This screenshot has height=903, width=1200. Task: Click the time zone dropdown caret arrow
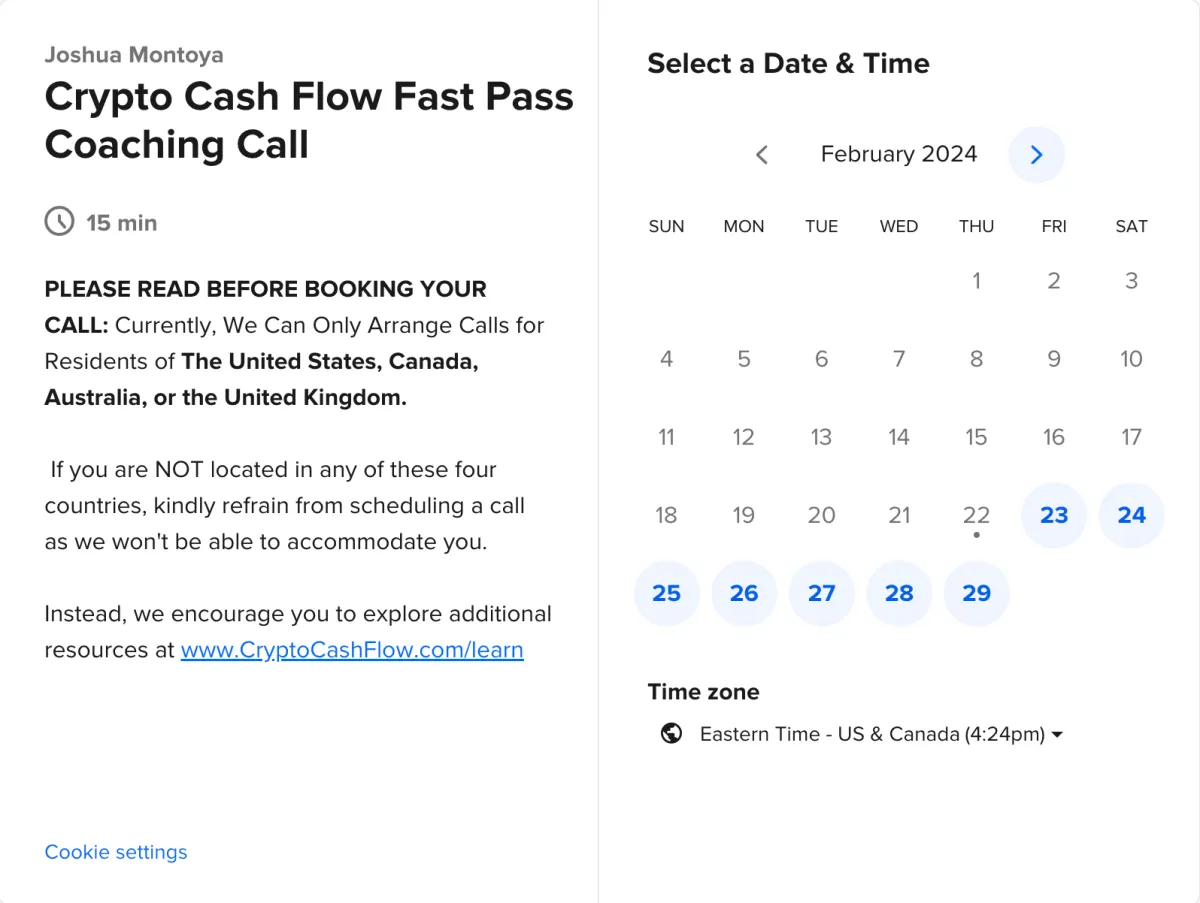pyautogui.click(x=1057, y=735)
